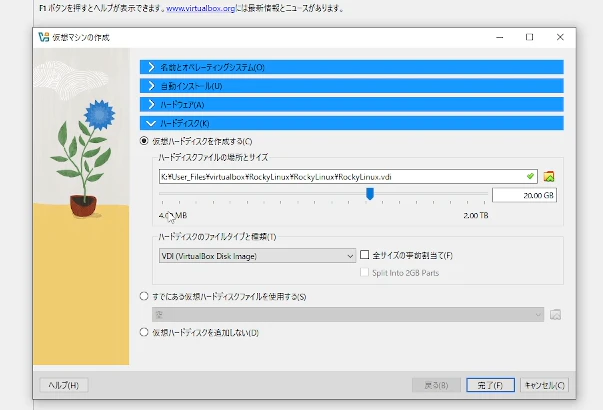Click the green checkmark in path field
Image resolution: width=603 pixels, height=410 pixels.
pyautogui.click(x=530, y=176)
